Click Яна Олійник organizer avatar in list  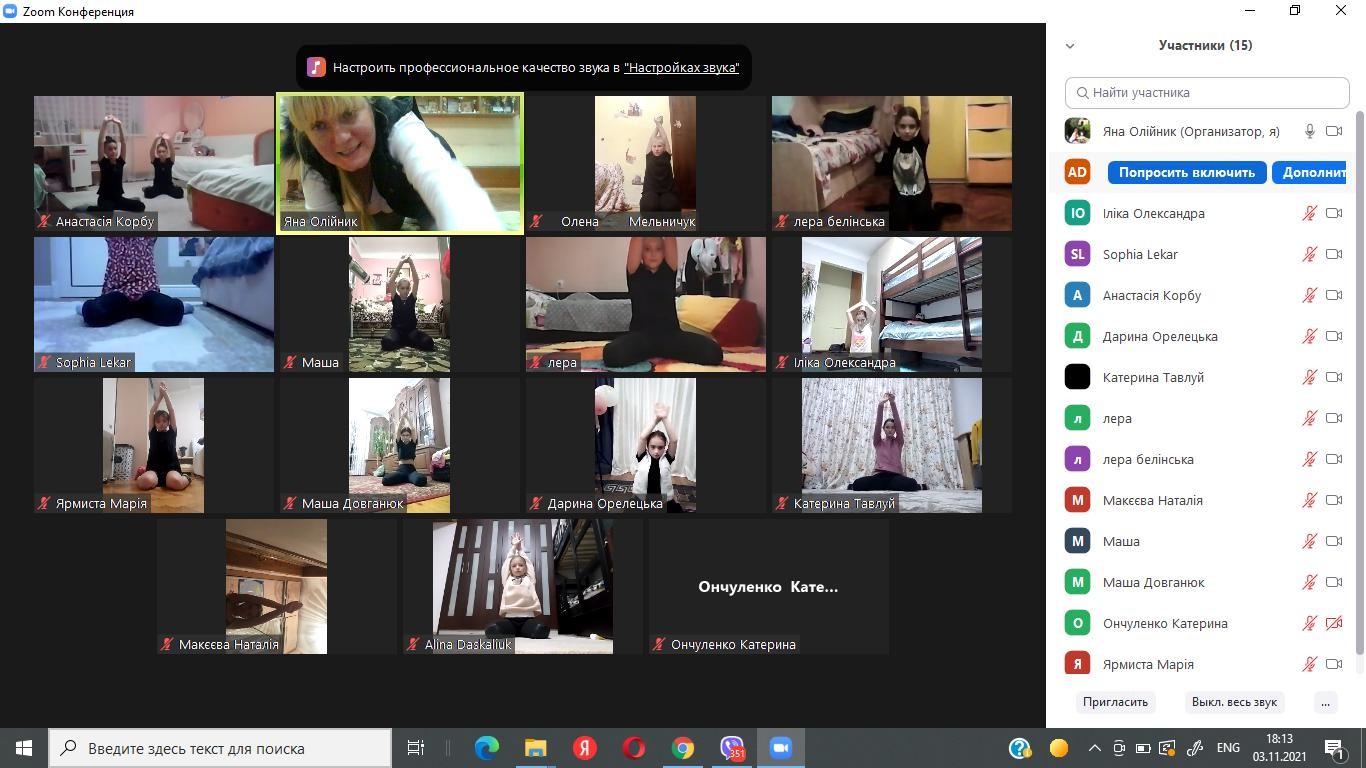(1077, 131)
